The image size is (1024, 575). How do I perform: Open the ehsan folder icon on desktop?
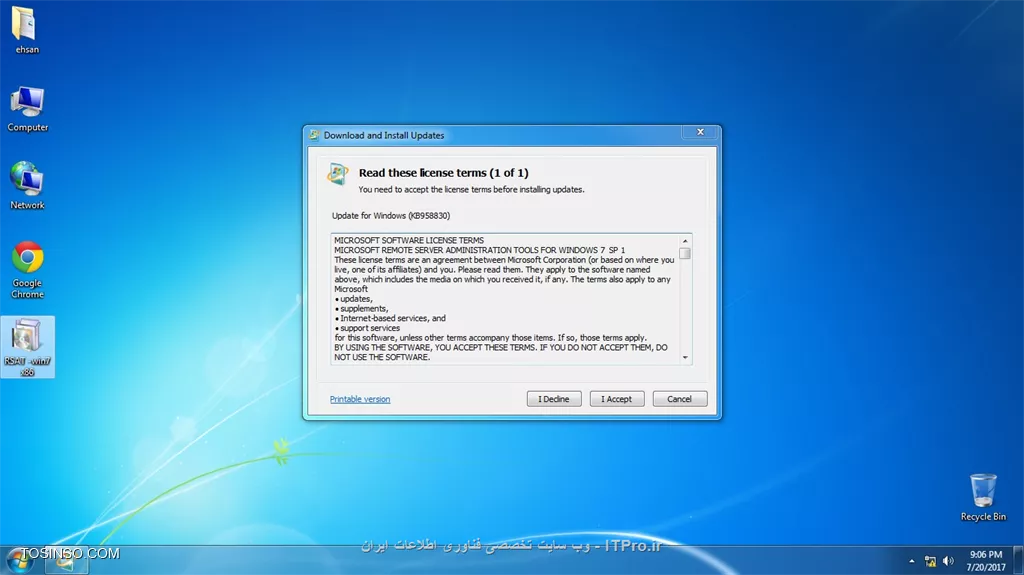coord(27,29)
